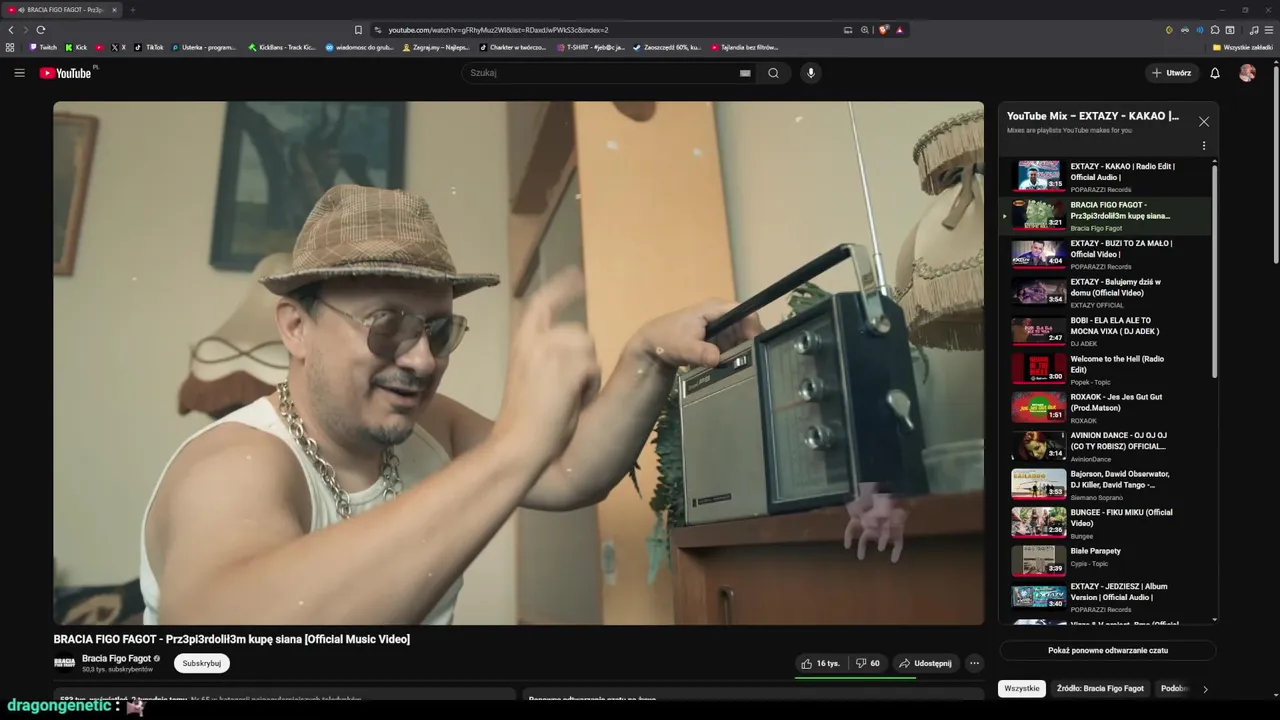Subscribe with the Subskrybuj button
The height and width of the screenshot is (720, 1280).
coord(202,663)
